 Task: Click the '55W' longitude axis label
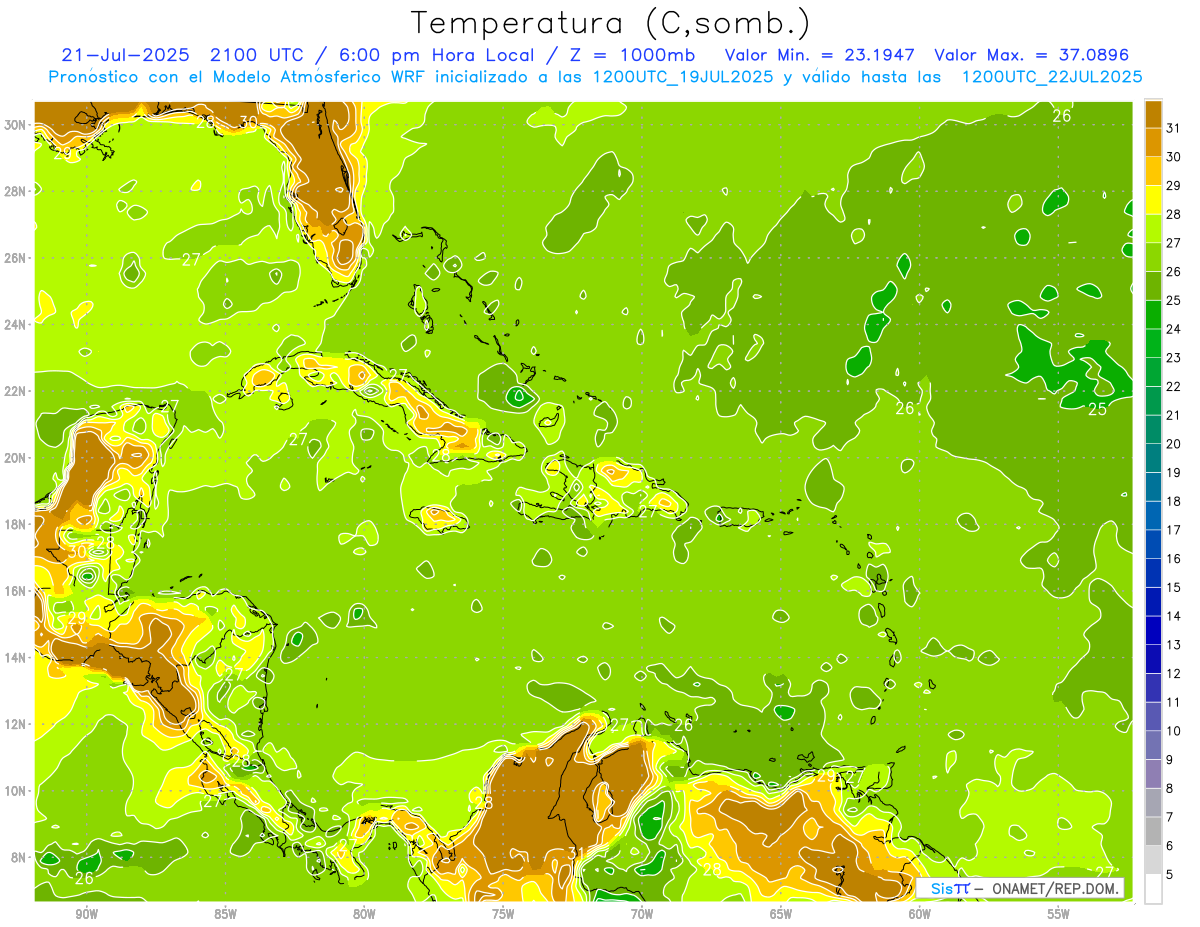coord(1059,914)
